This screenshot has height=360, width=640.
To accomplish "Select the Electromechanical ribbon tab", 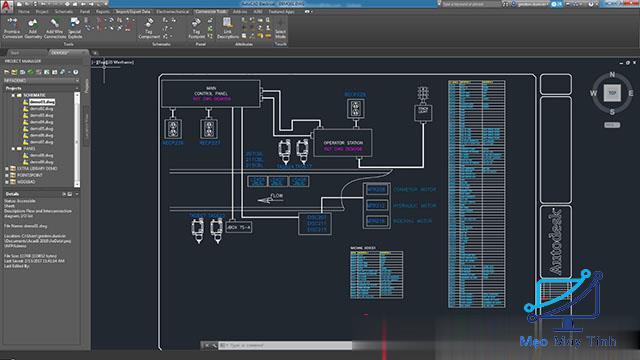I will click(172, 12).
